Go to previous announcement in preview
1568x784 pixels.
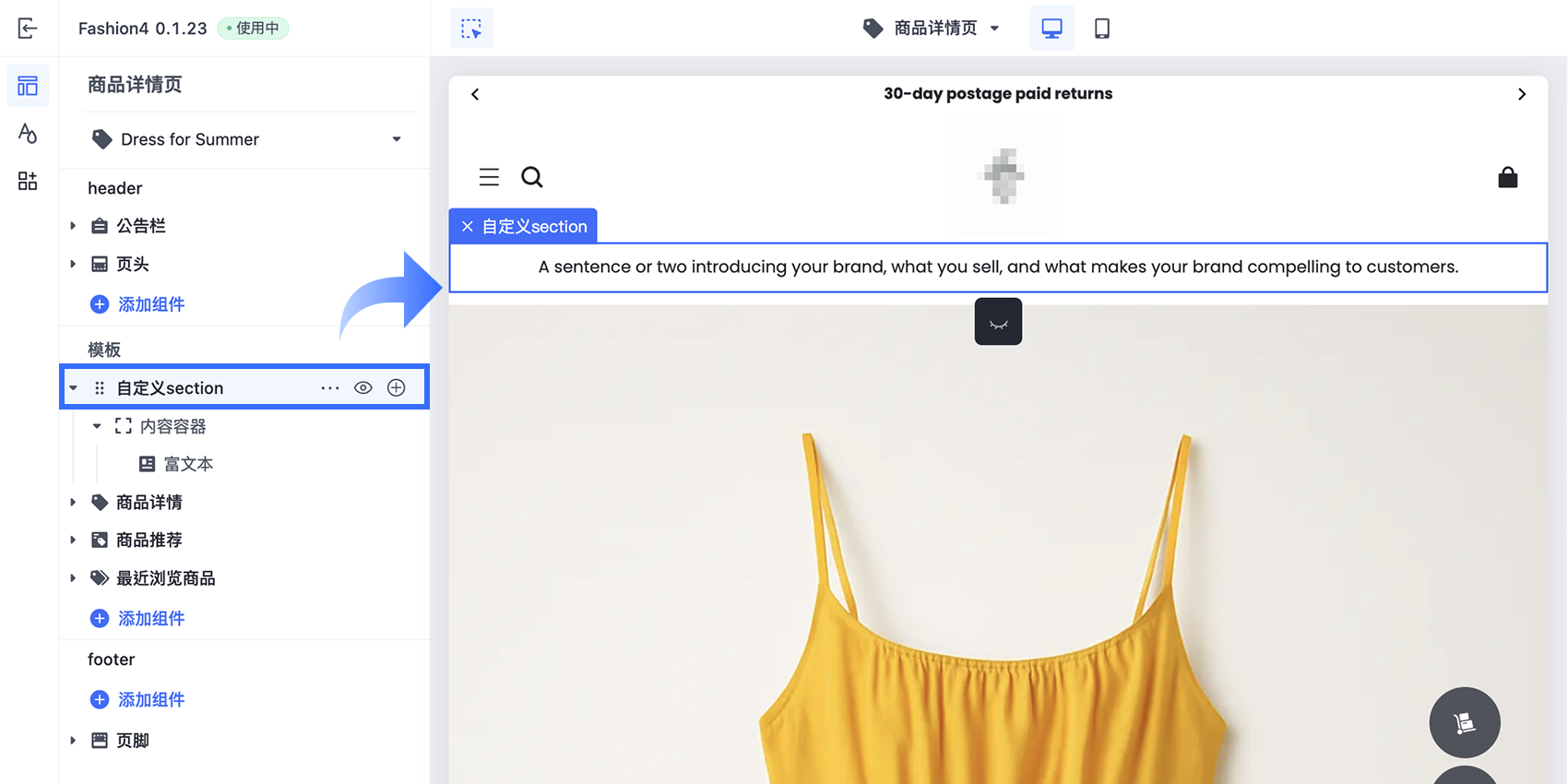click(x=475, y=94)
